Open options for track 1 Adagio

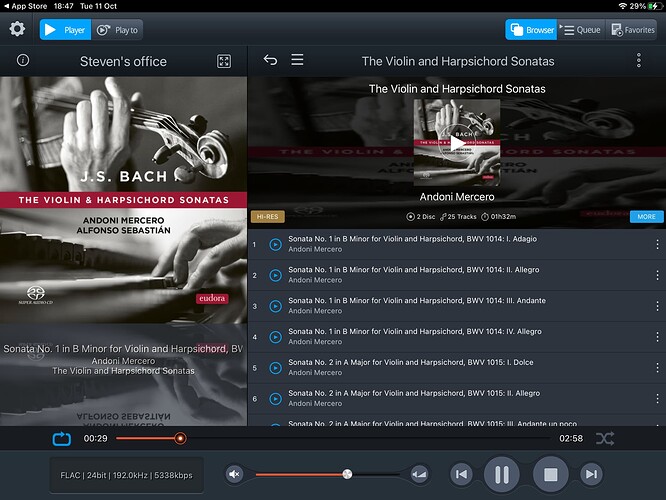(x=657, y=244)
